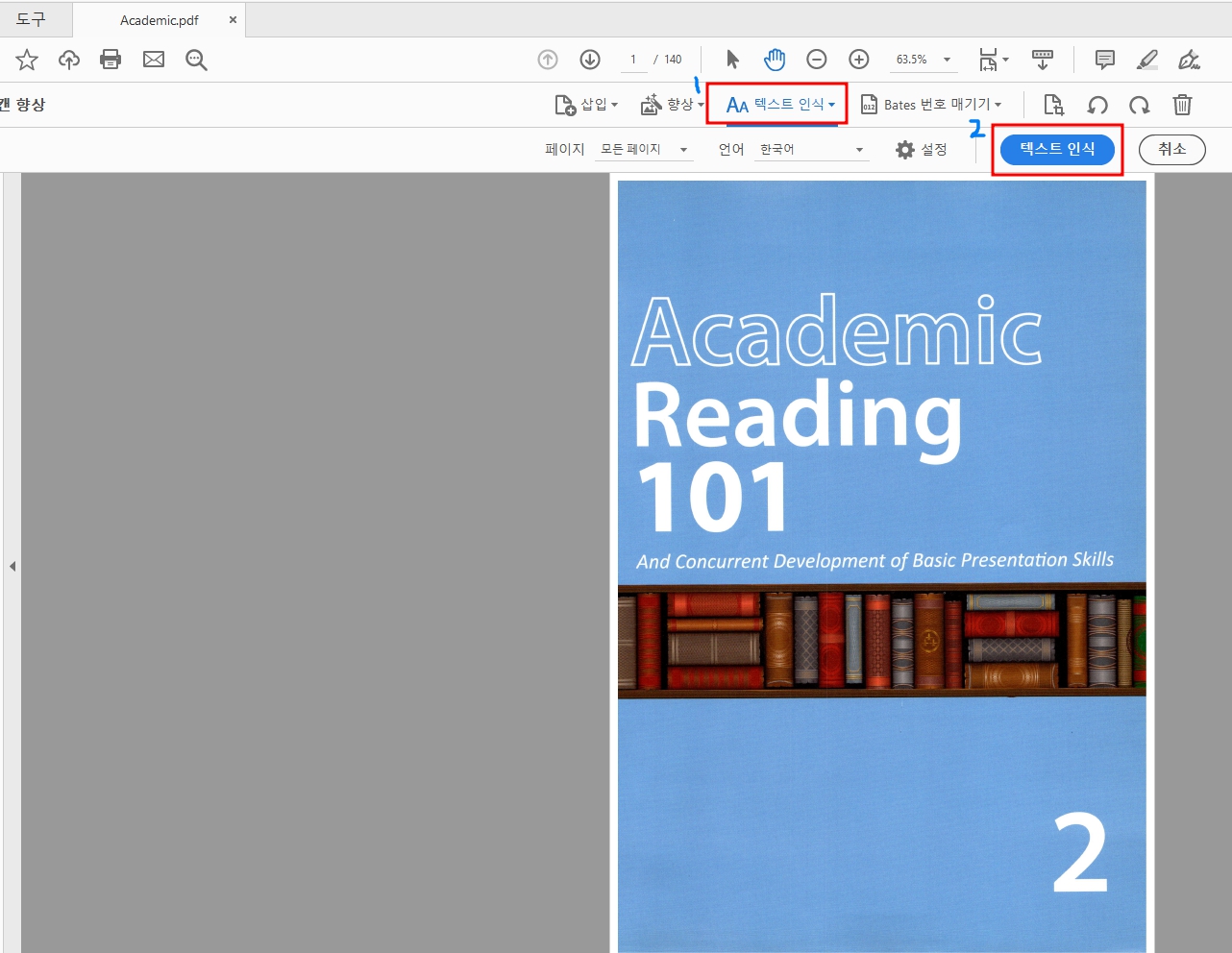The image size is (1232, 953).
Task: Open the fit page scrolling options icon
Action: click(x=993, y=60)
